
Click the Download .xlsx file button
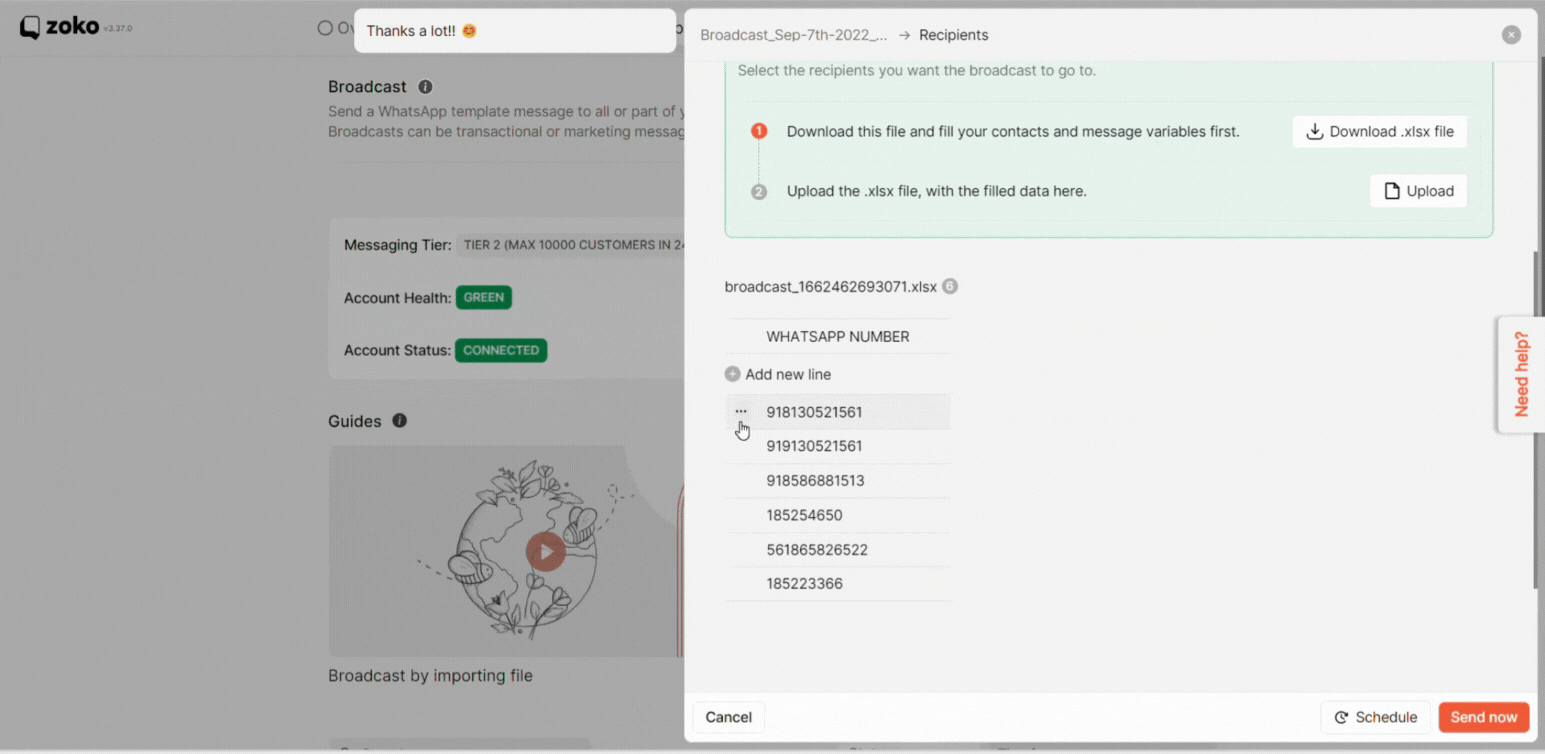pos(1379,132)
